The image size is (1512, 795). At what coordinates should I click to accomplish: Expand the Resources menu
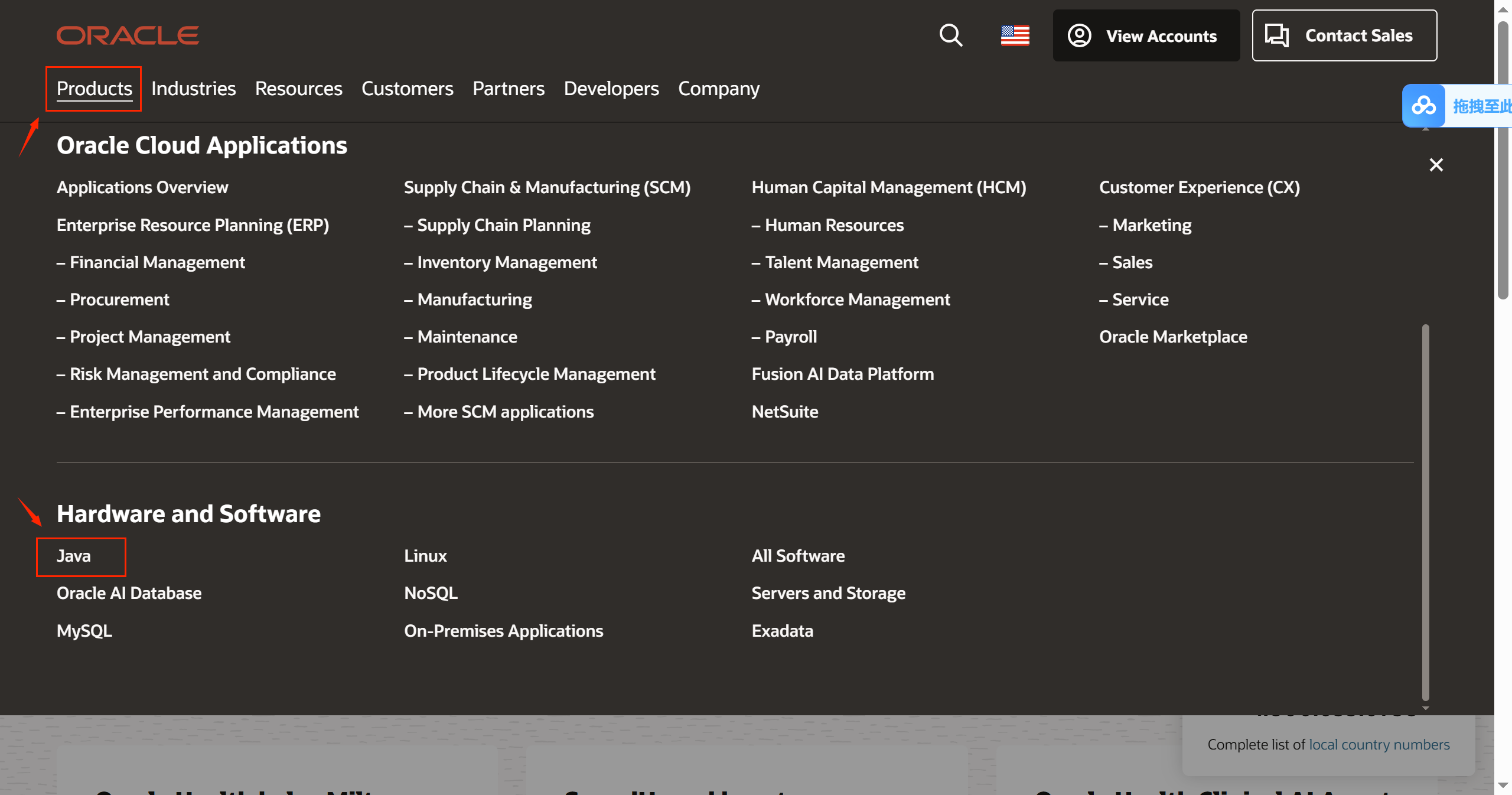[x=298, y=89]
